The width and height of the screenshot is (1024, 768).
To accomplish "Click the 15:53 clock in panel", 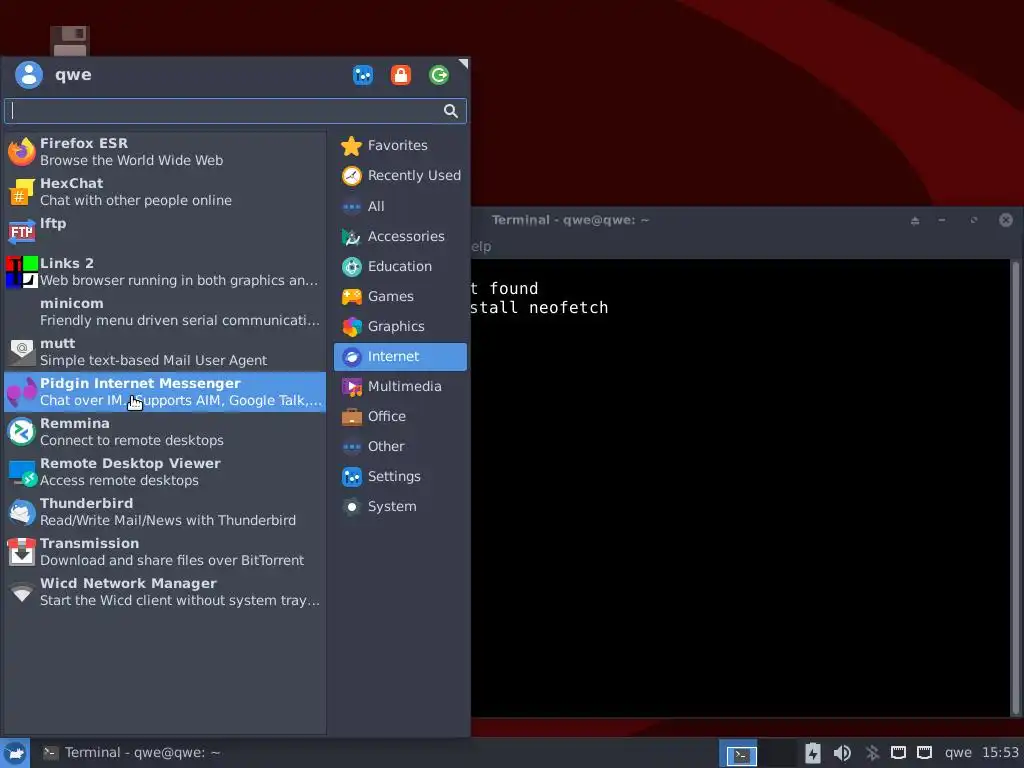I will (1000, 753).
